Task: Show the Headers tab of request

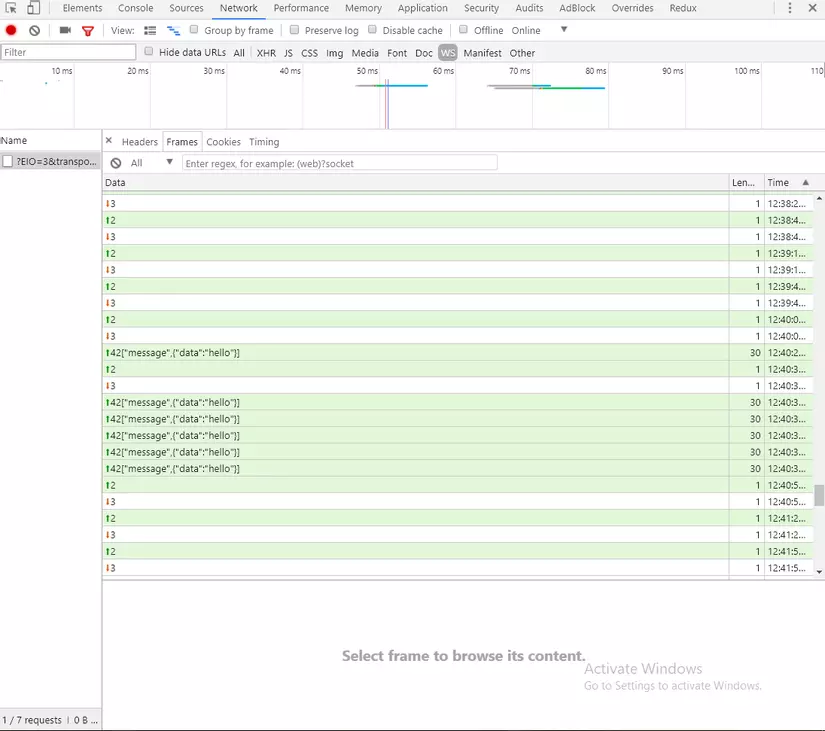Action: point(139,142)
